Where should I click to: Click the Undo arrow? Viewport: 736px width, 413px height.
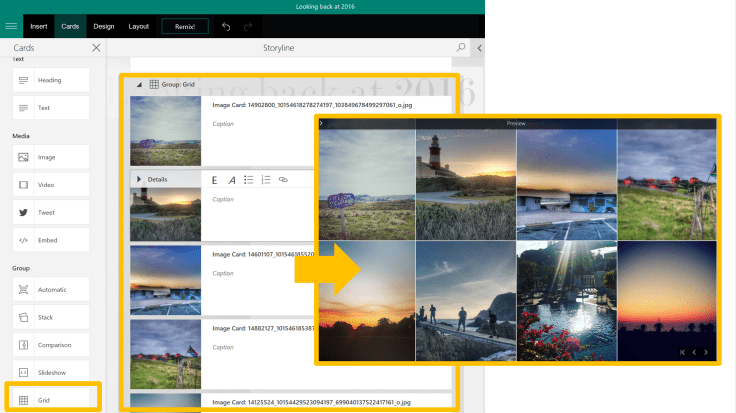[226, 26]
